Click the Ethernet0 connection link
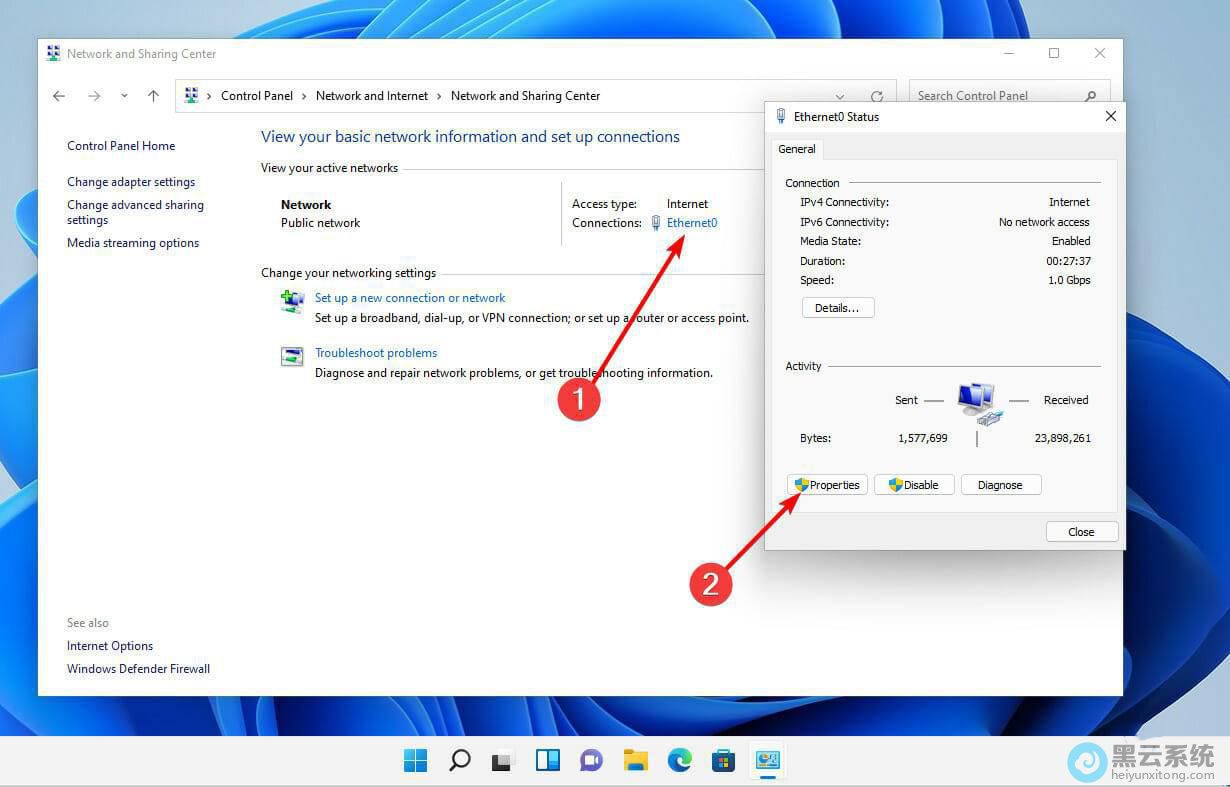1230x787 pixels. click(691, 223)
